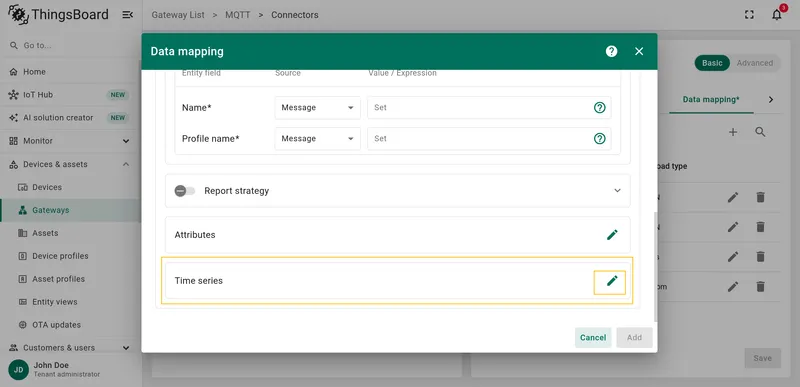Show next tabs with right chevron
The height and width of the screenshot is (387, 800).
click(771, 99)
